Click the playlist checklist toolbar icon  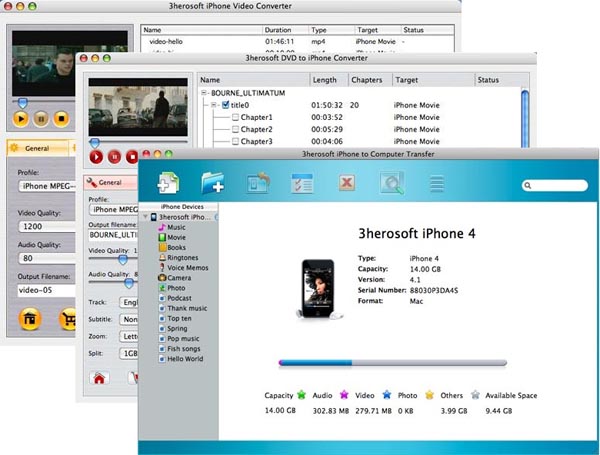coord(302,183)
